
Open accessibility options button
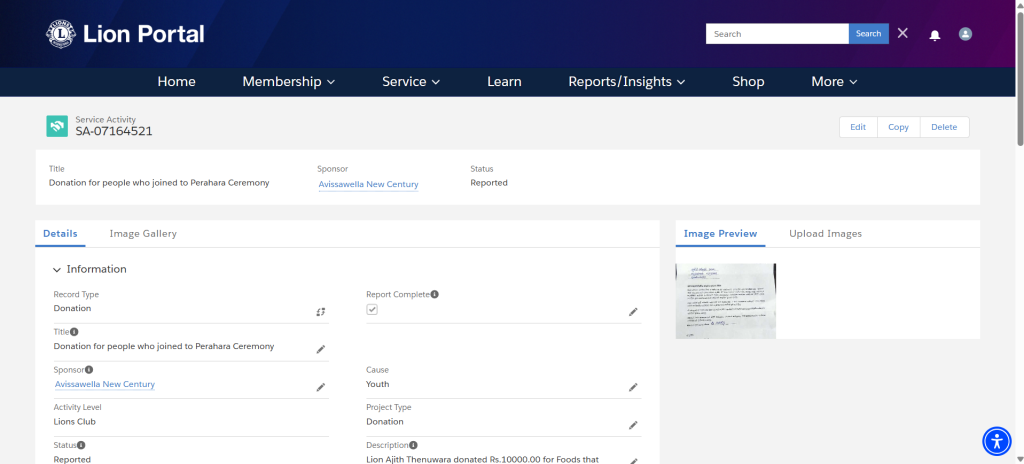[997, 441]
